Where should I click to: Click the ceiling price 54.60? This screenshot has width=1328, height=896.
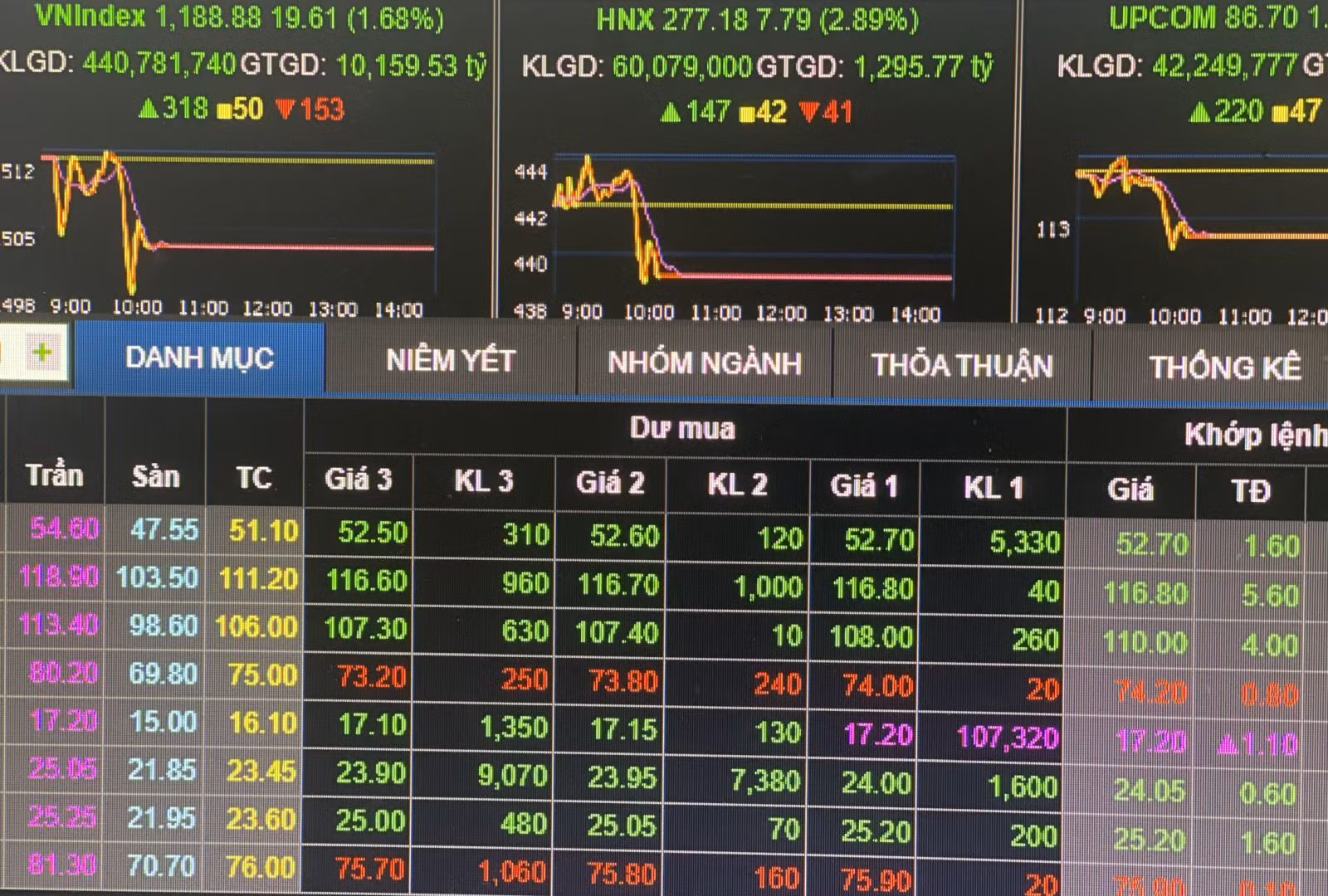[x=65, y=528]
